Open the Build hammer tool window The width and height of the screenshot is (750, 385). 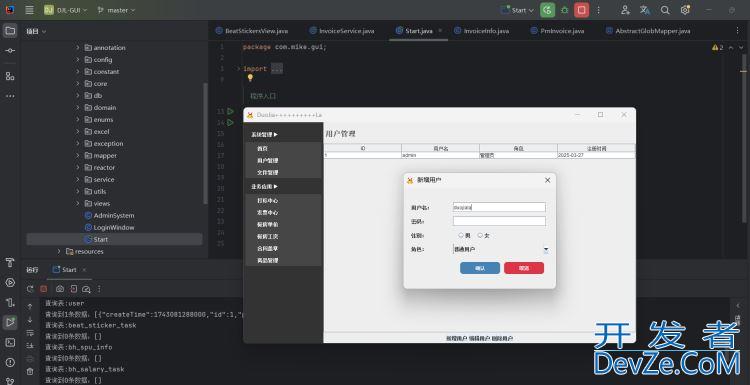pos(10,263)
